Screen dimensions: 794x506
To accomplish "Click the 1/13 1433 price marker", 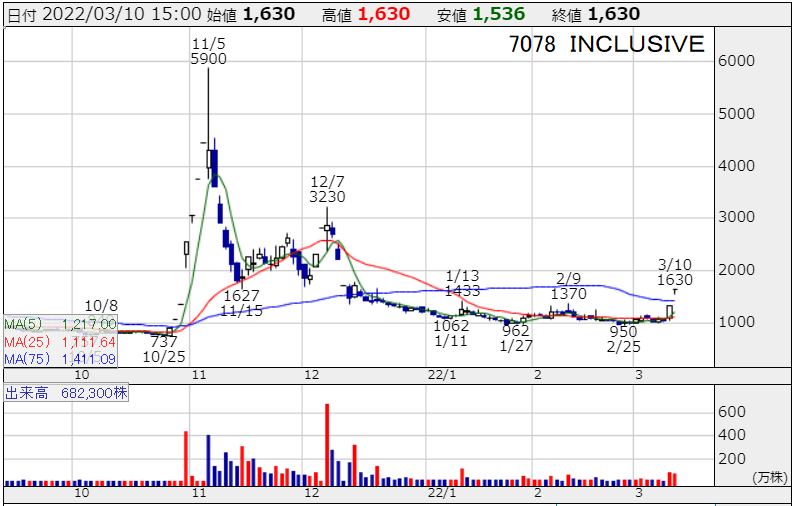I will click(463, 282).
